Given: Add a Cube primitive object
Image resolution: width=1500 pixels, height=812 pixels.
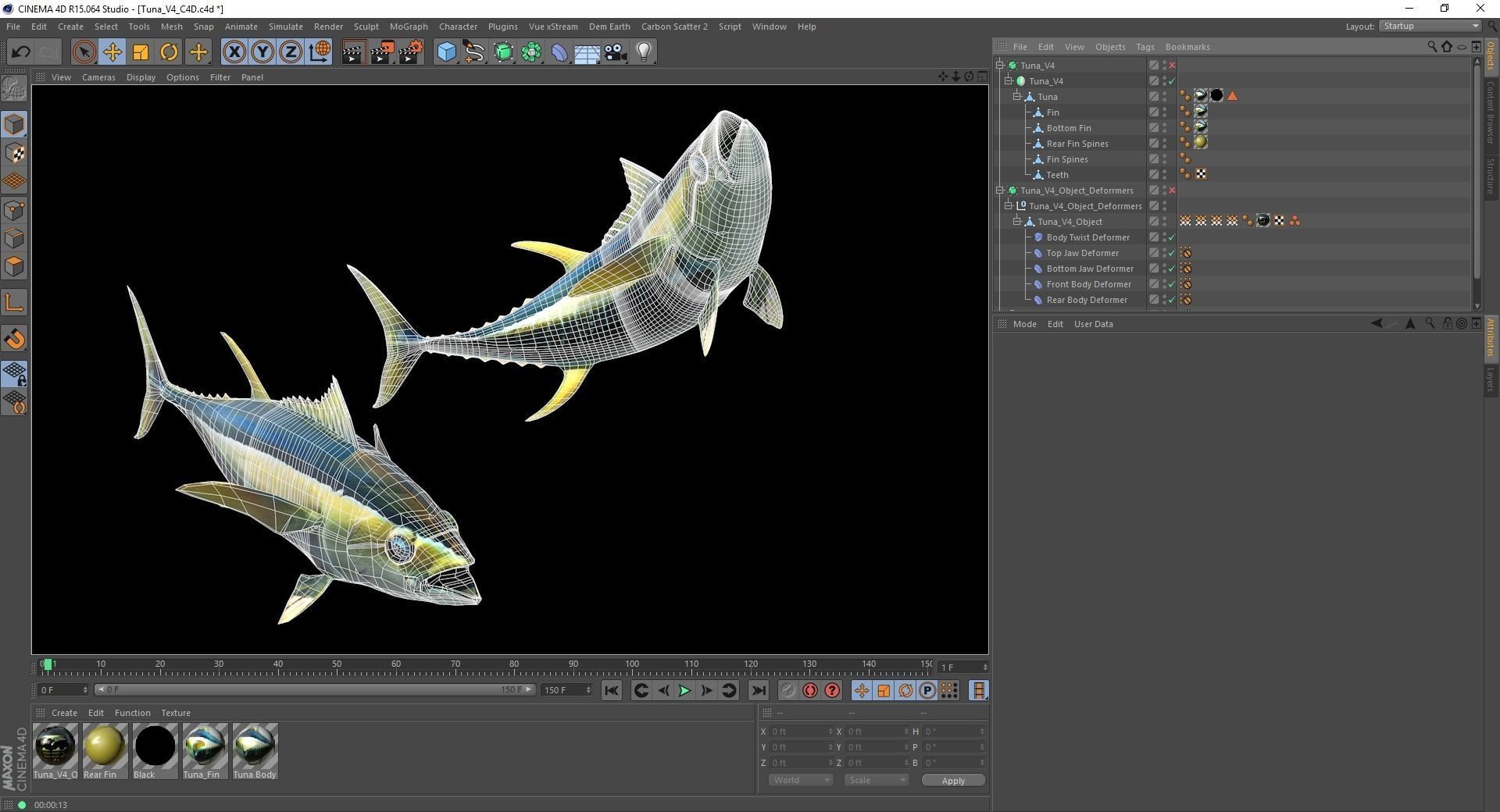Looking at the screenshot, I should tap(446, 52).
